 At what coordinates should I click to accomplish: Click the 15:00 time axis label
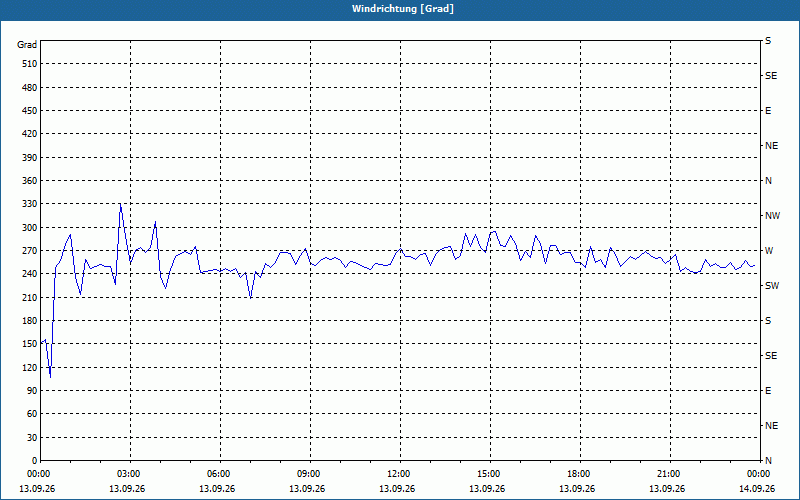(490, 474)
